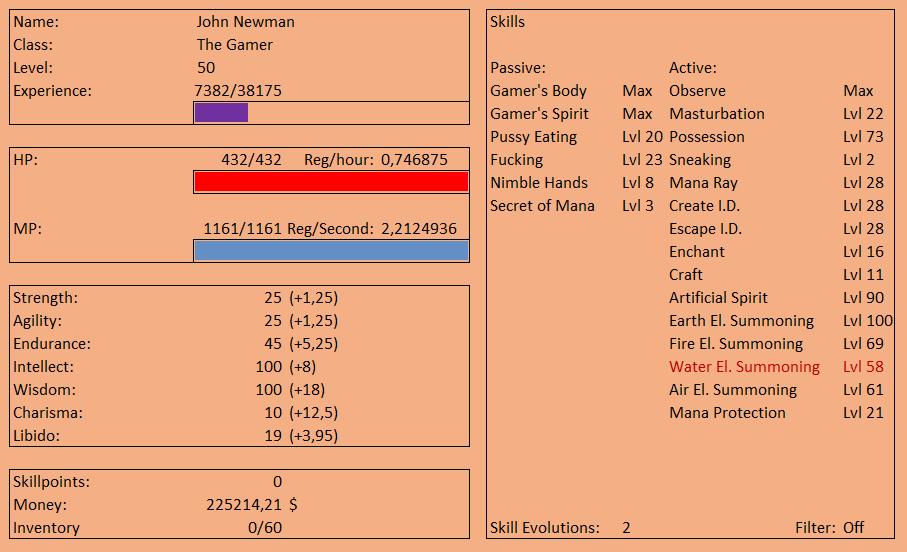
Task: Click the Lvl 90 Artificial Spirit level
Action: coord(863,298)
